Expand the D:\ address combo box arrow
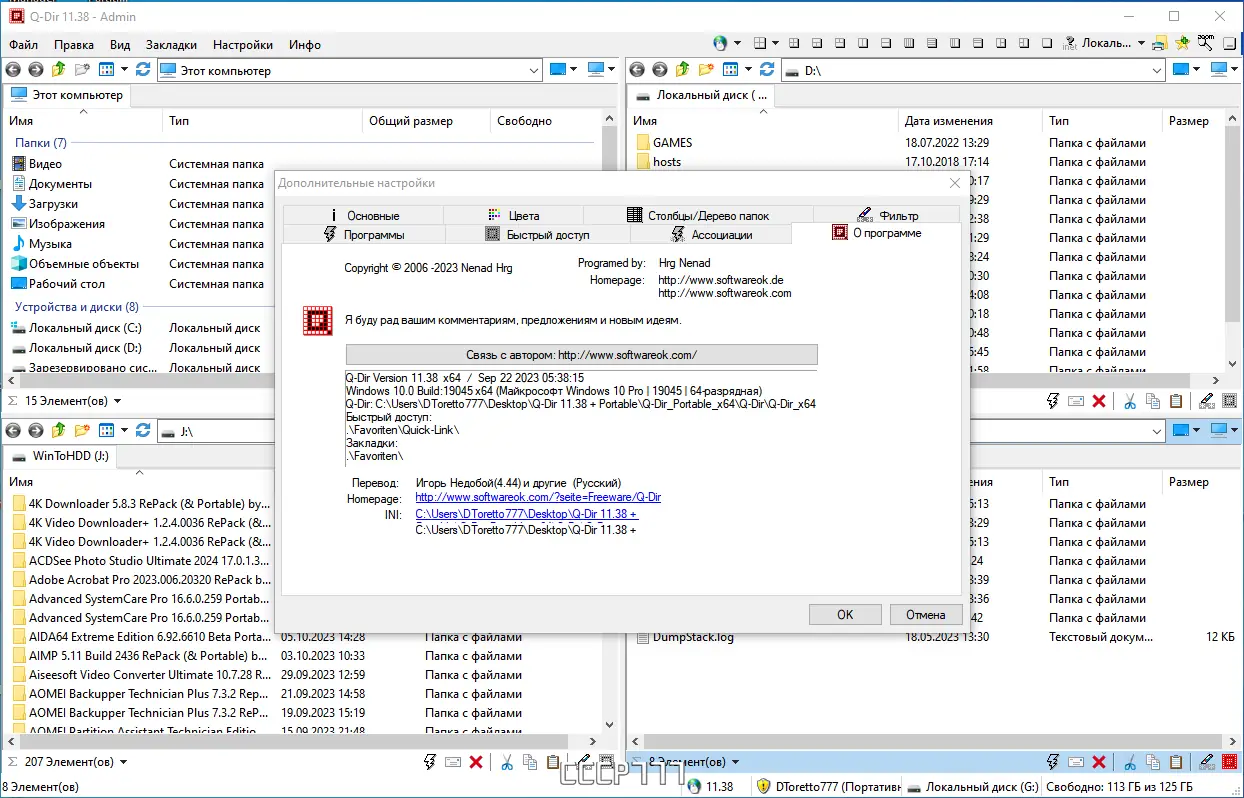 tap(1156, 70)
